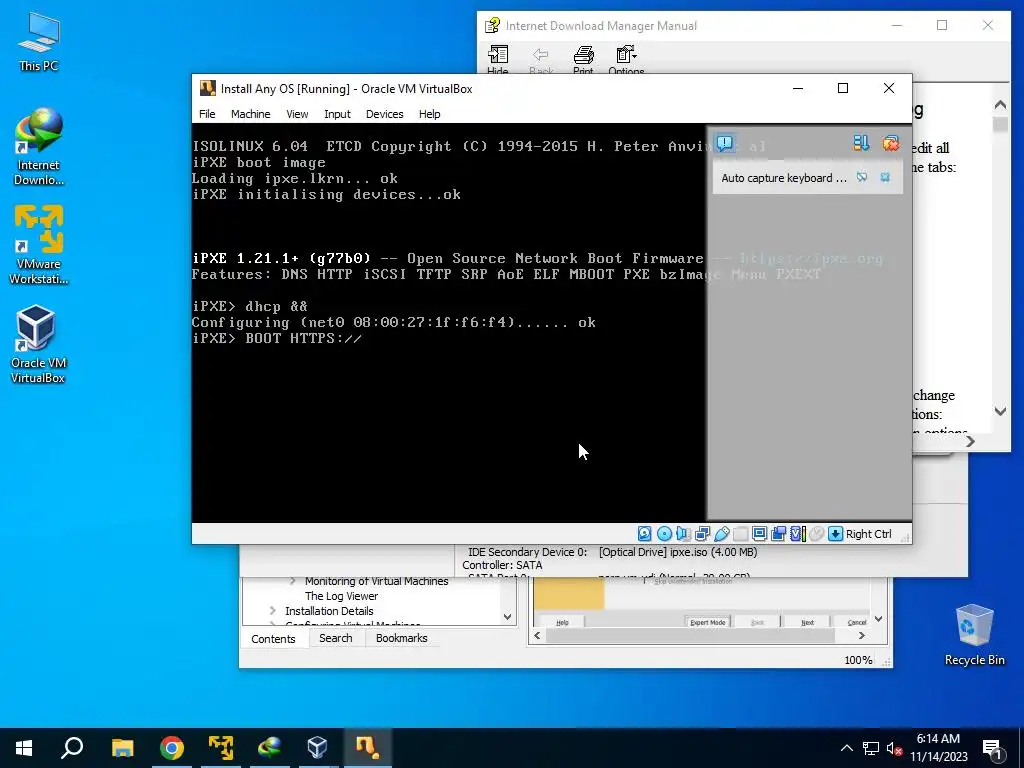Click the Internet Download Manager taskbar icon
Image resolution: width=1024 pixels, height=768 pixels.
(269, 748)
